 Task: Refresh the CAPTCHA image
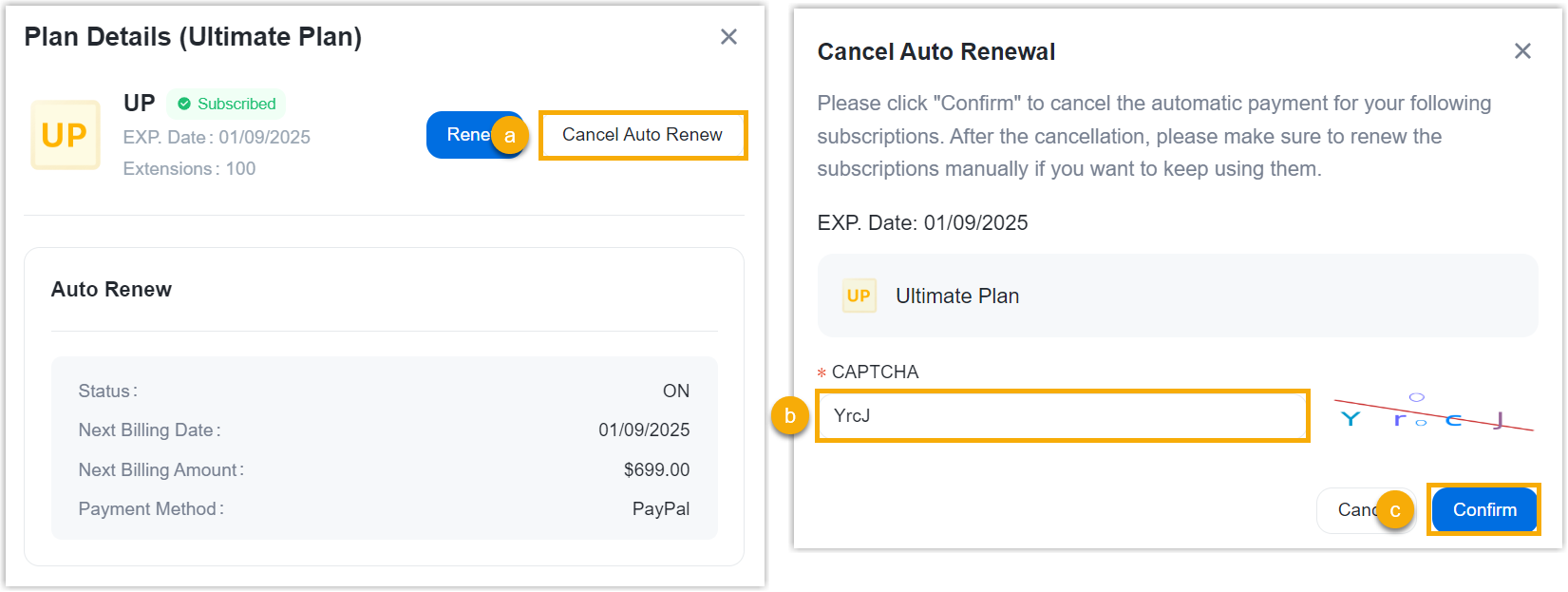1432,415
